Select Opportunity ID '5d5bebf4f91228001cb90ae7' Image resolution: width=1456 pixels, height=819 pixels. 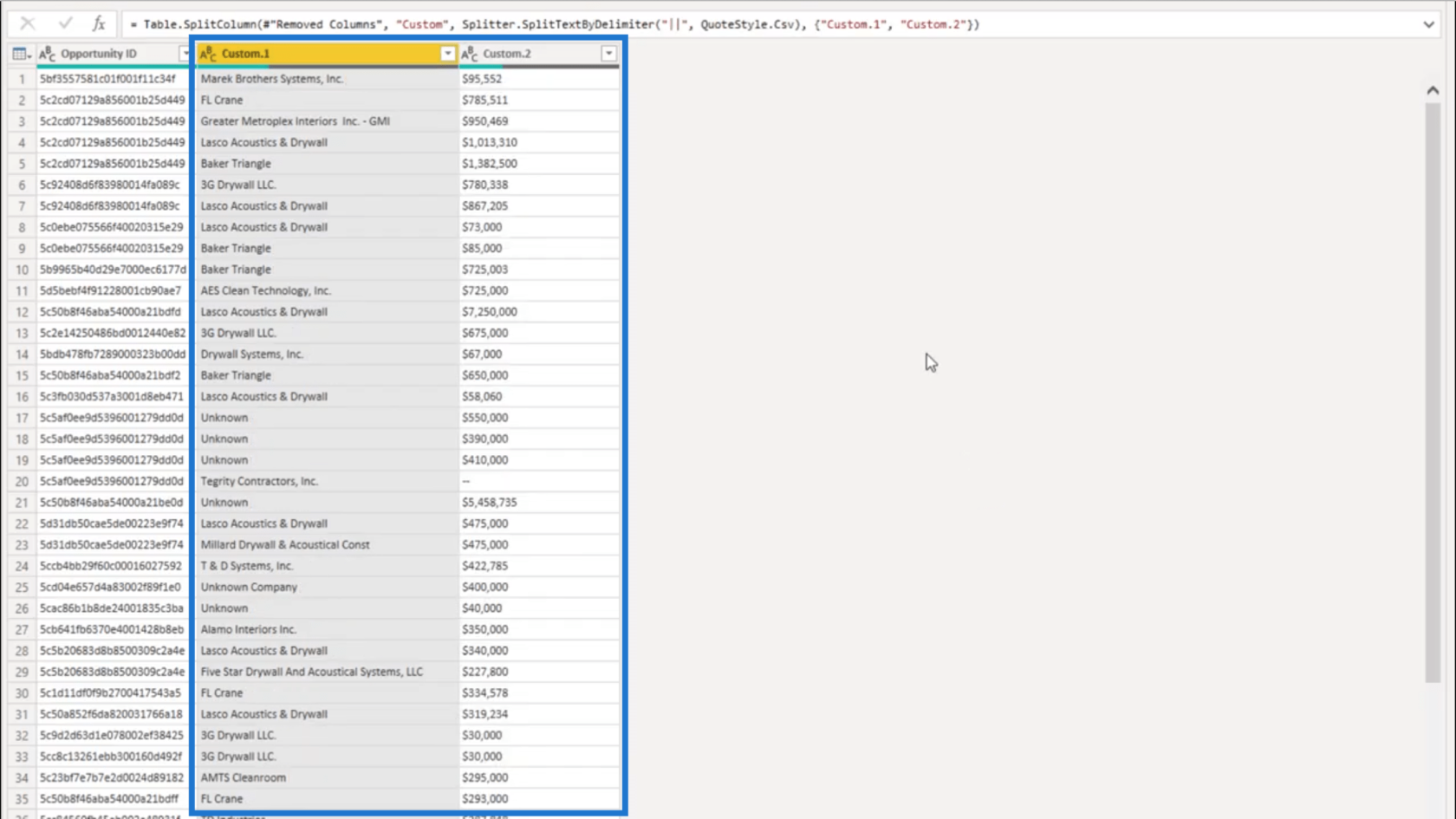(x=112, y=290)
